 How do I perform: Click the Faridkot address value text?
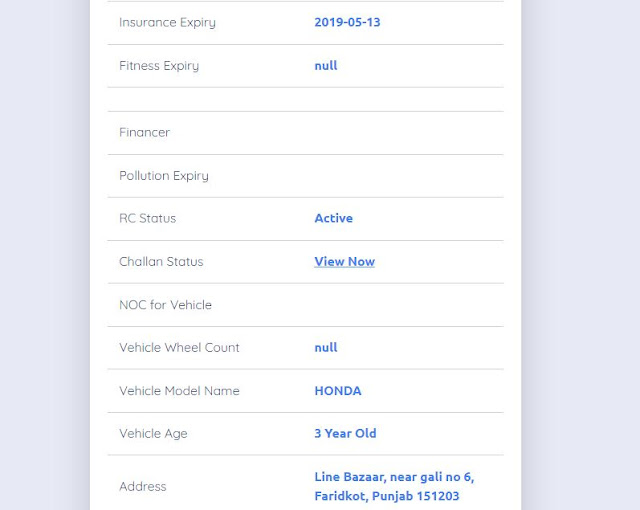click(x=394, y=486)
